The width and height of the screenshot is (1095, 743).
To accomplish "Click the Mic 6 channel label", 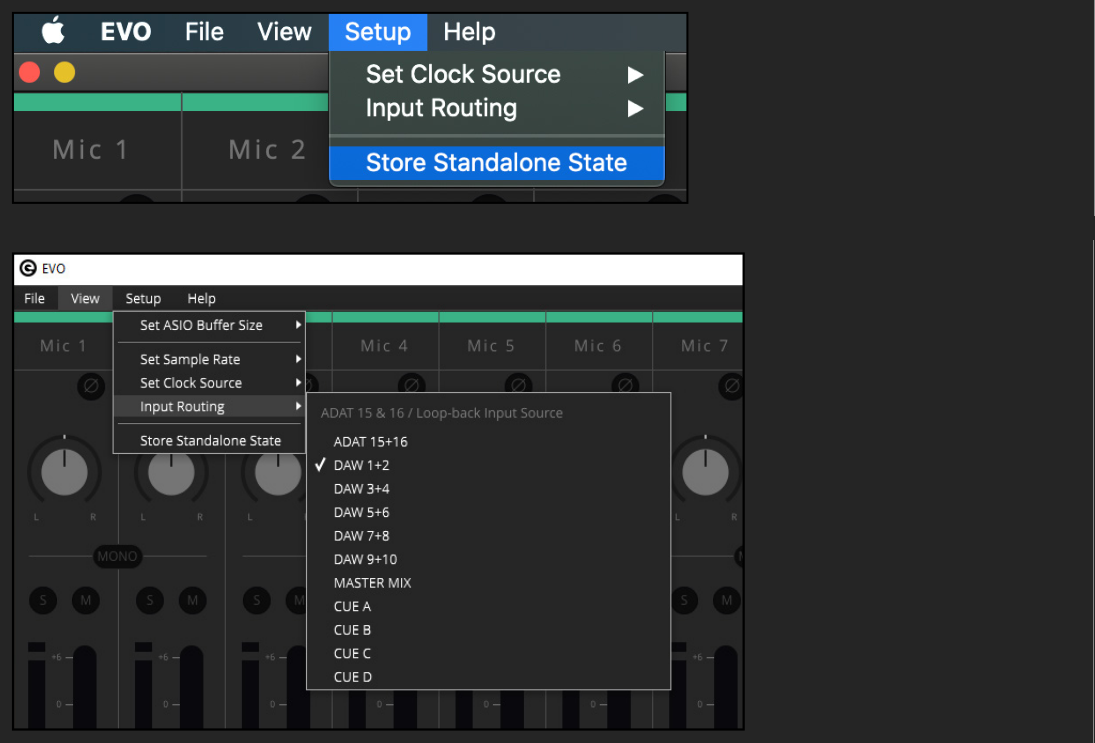I will pyautogui.click(x=598, y=346).
